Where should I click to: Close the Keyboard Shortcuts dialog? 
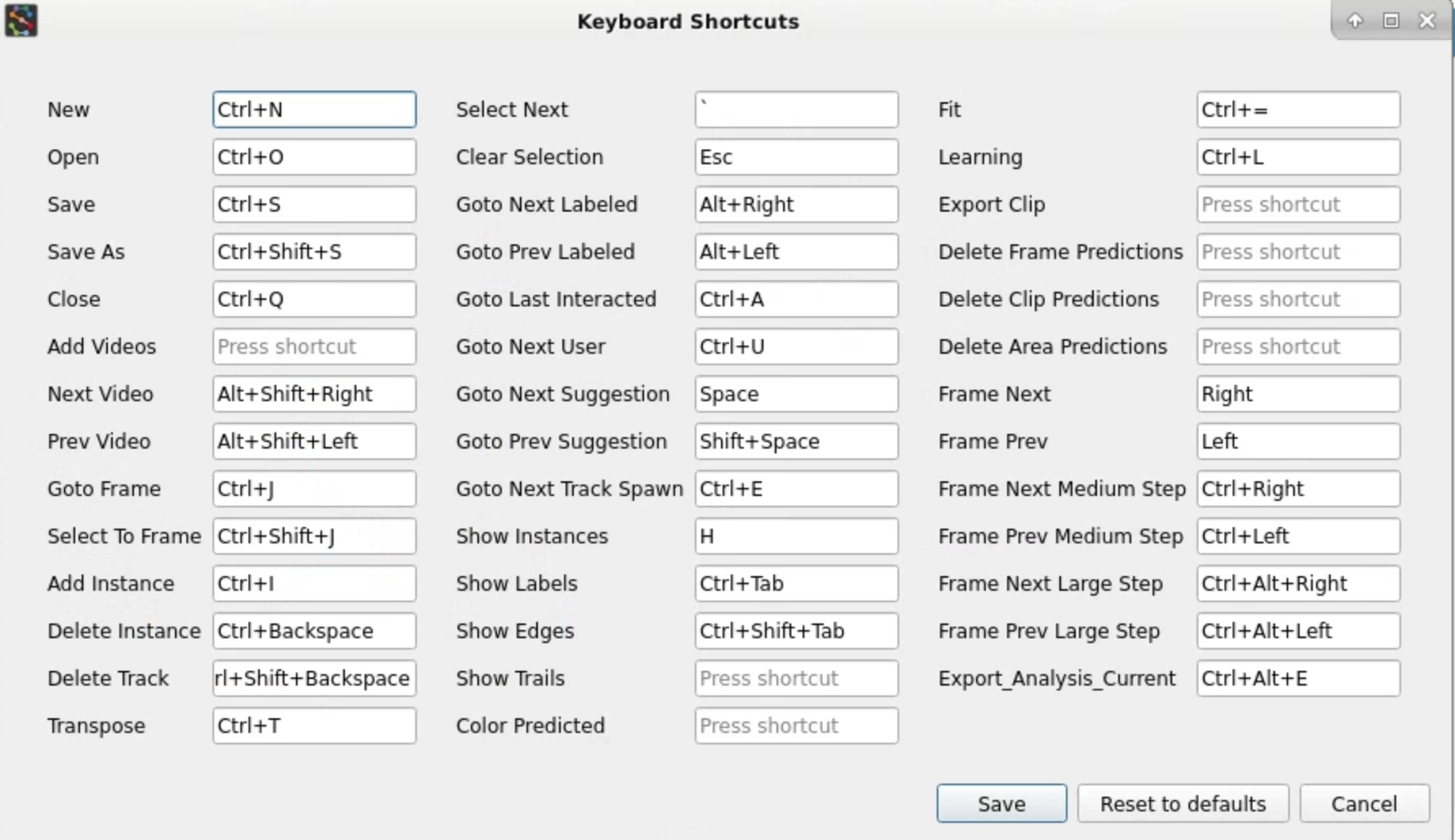coord(1427,20)
